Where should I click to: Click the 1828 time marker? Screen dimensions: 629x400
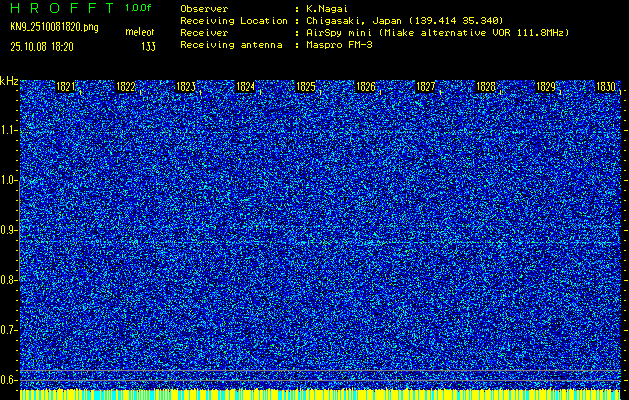486,88
